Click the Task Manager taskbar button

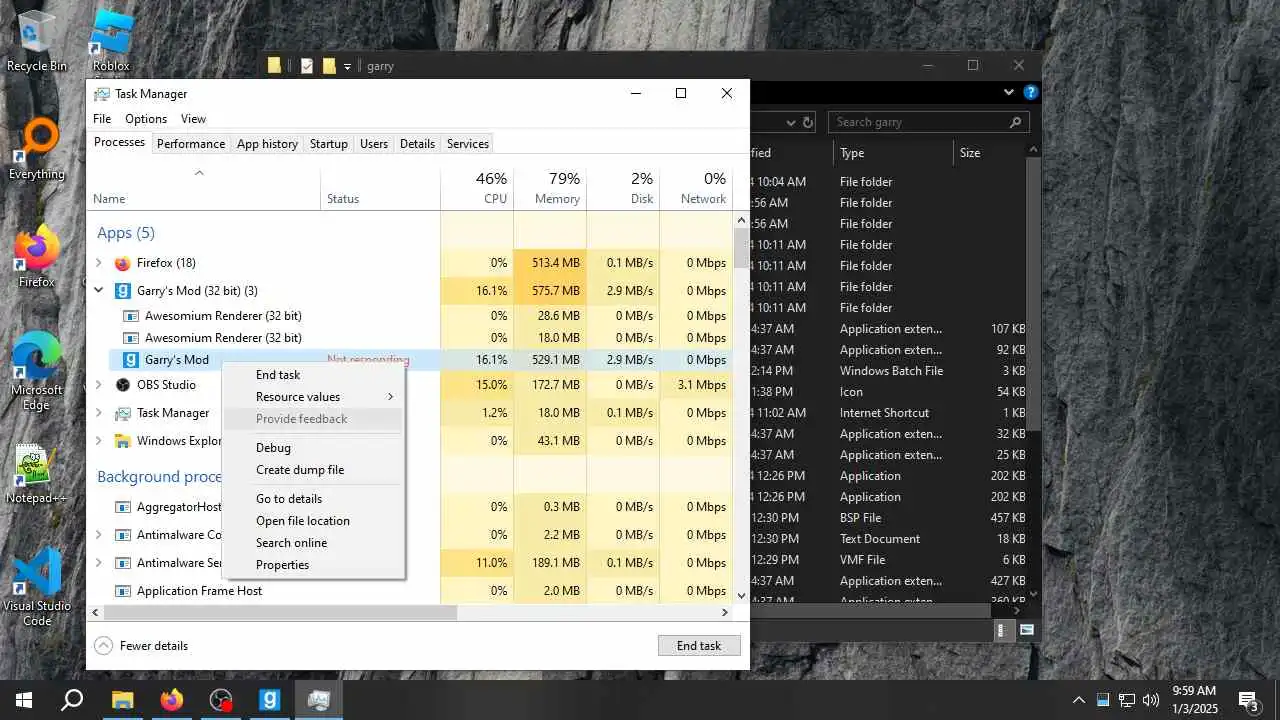[x=319, y=700]
